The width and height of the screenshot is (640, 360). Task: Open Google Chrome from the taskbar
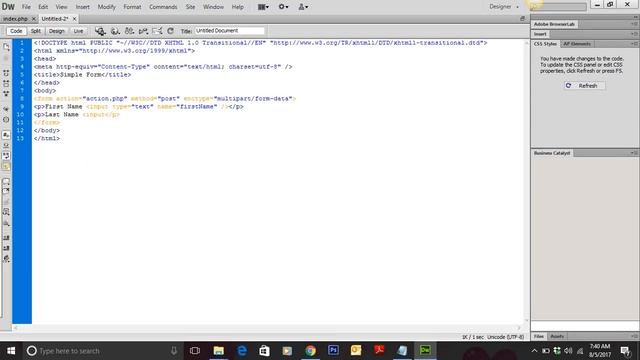(x=310, y=351)
